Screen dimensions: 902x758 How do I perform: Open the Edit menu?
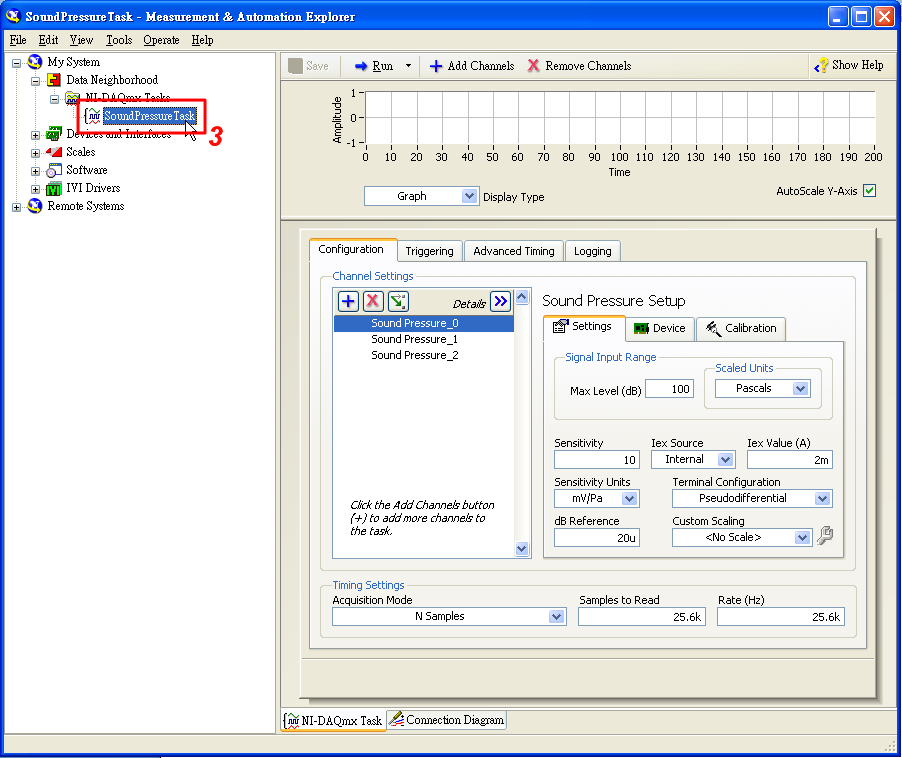coord(48,40)
